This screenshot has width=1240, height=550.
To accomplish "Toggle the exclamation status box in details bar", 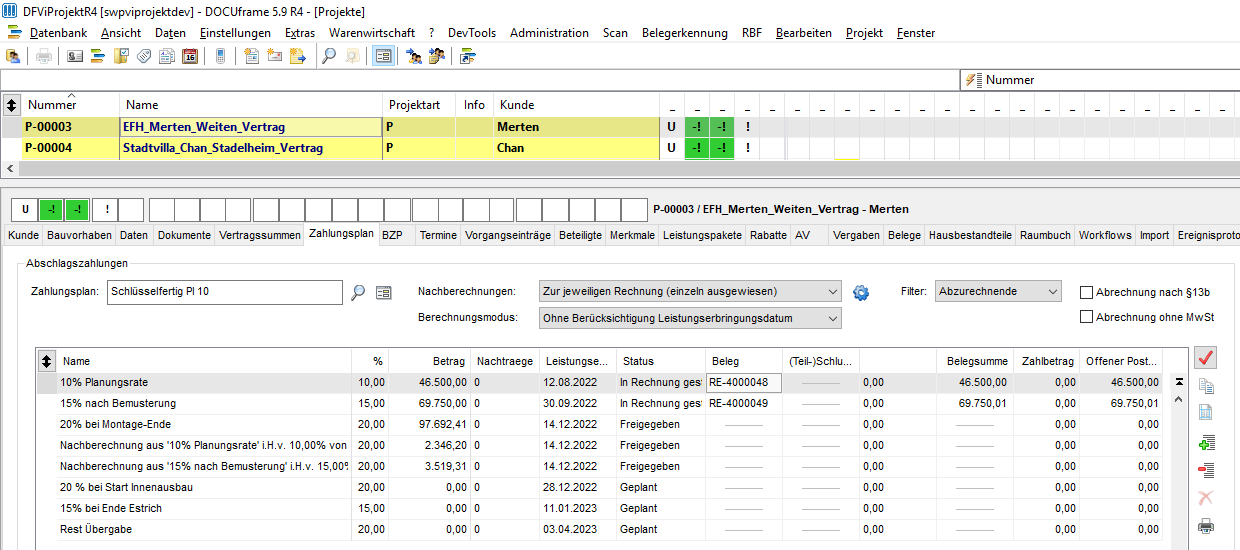I will (x=105, y=209).
